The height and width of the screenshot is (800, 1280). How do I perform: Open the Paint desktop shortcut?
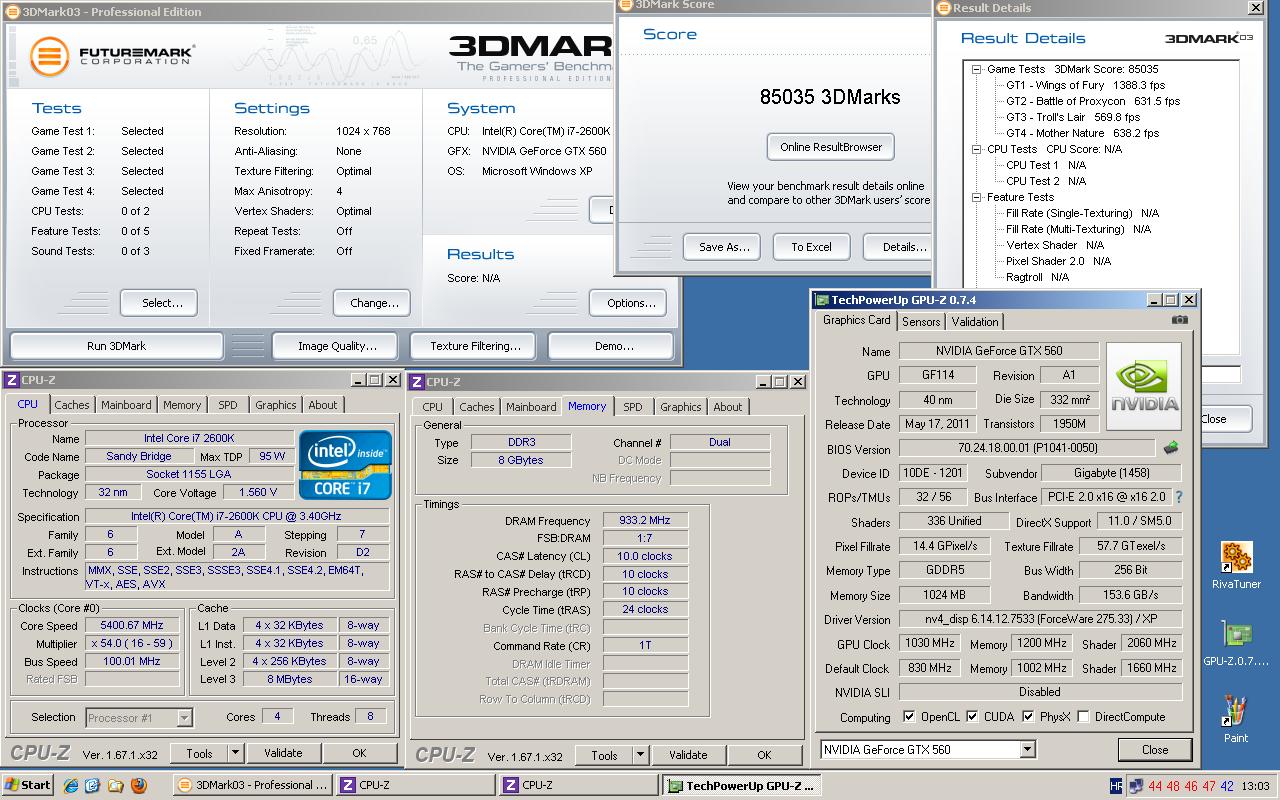tap(1236, 721)
